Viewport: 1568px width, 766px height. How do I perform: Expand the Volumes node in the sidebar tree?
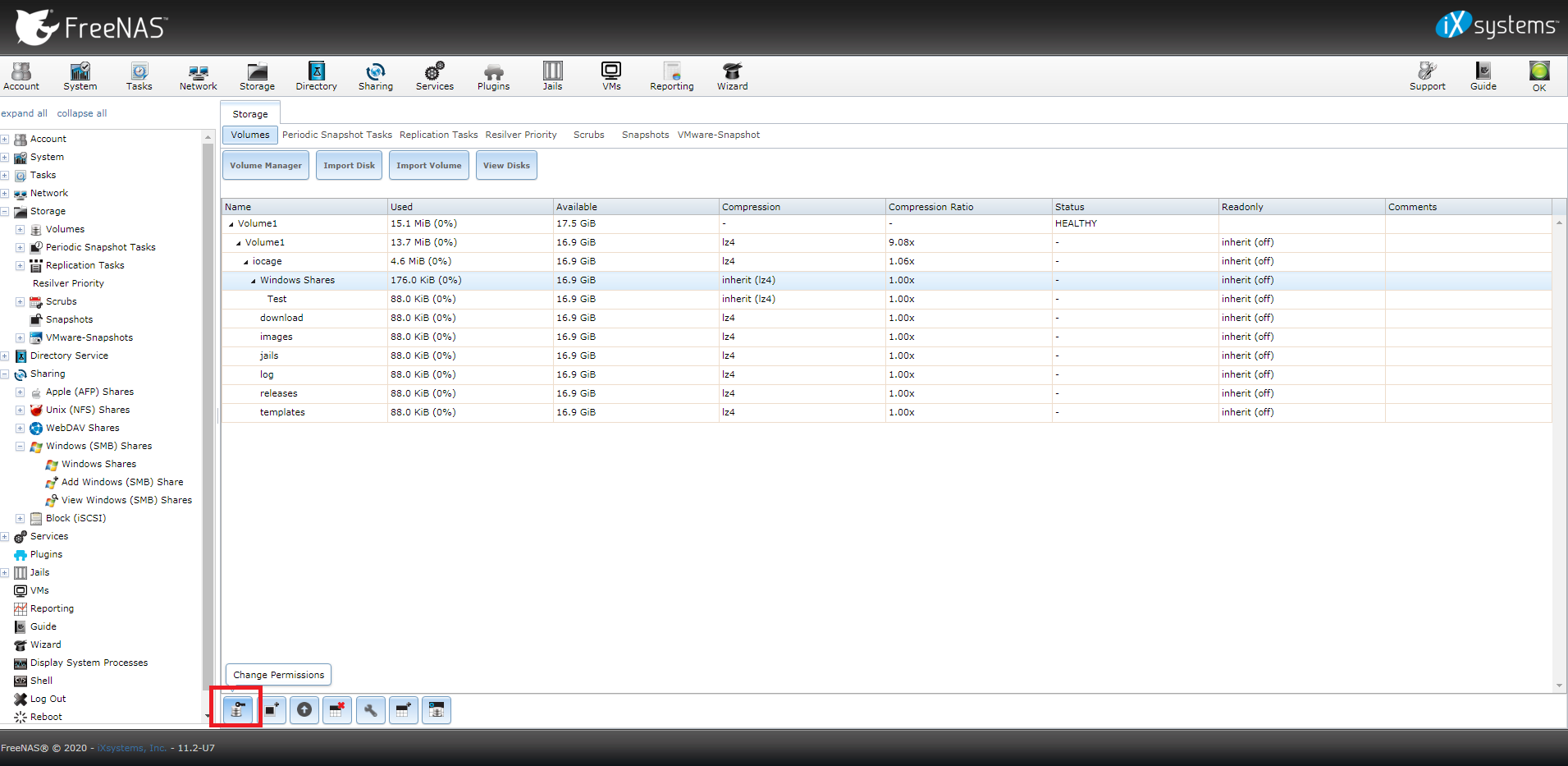[x=21, y=230]
